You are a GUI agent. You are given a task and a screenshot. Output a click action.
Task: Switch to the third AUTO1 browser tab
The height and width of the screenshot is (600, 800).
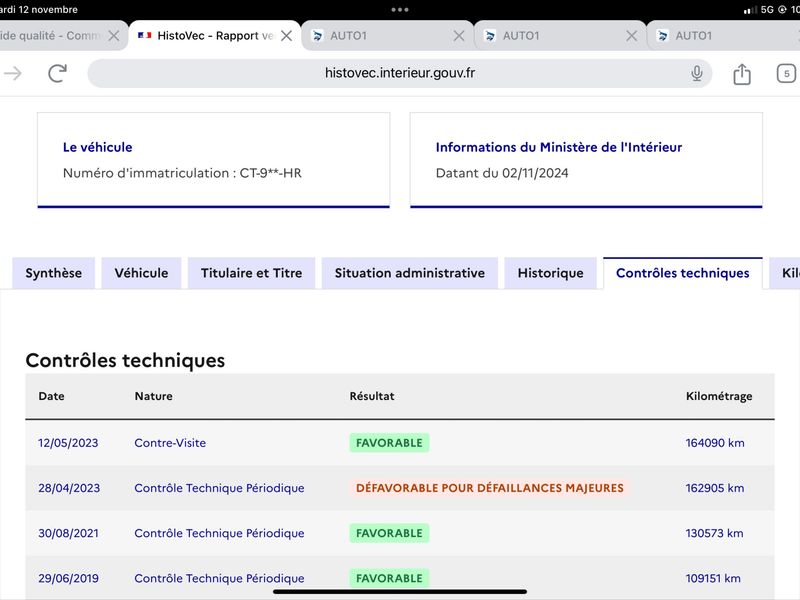[723, 36]
